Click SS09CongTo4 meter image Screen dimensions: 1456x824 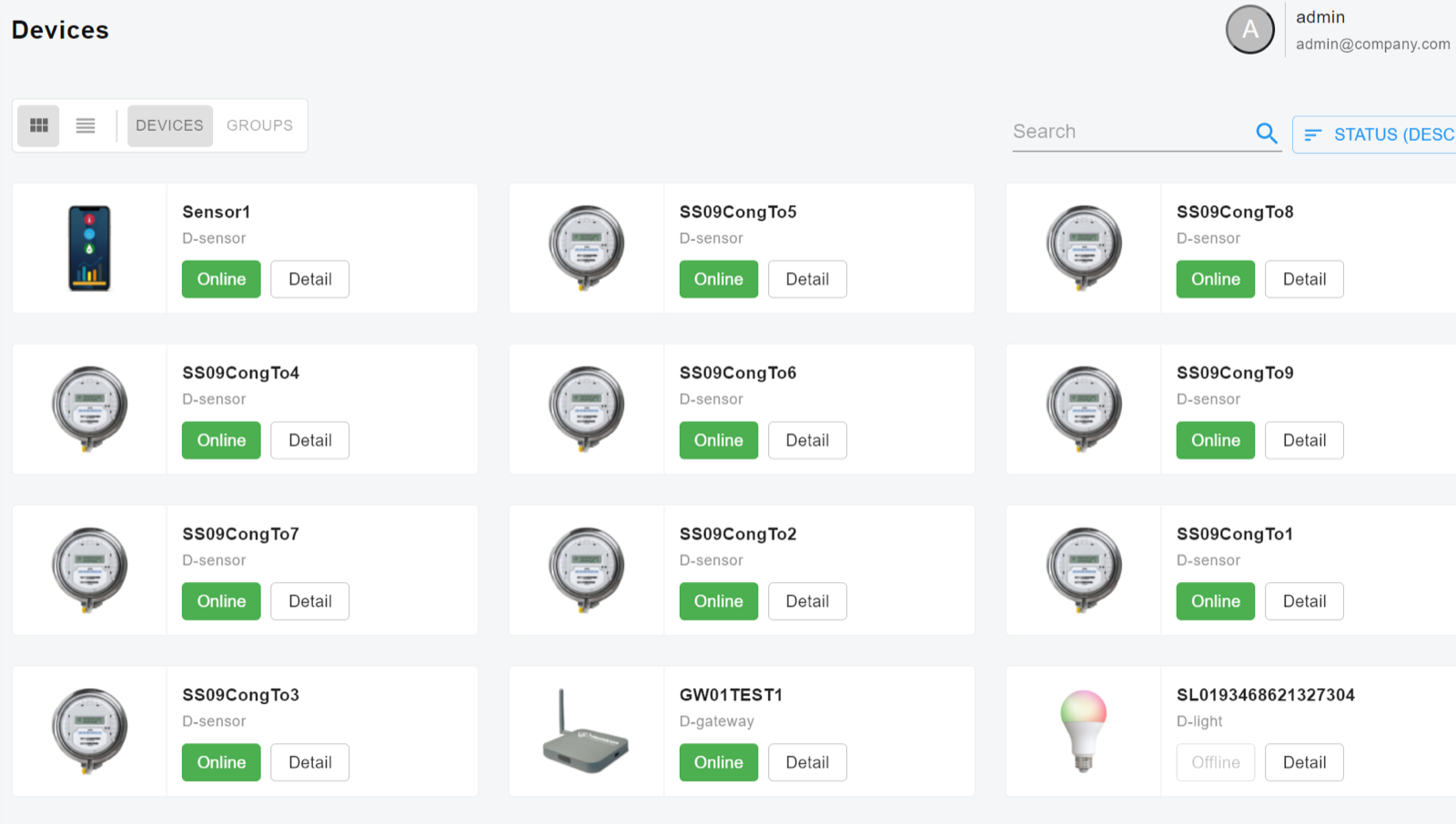[89, 408]
